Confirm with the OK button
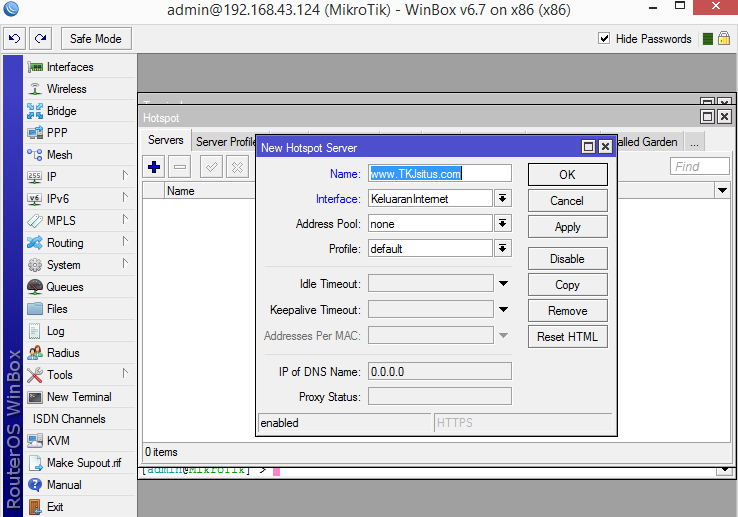Image resolution: width=738 pixels, height=517 pixels. click(x=568, y=175)
